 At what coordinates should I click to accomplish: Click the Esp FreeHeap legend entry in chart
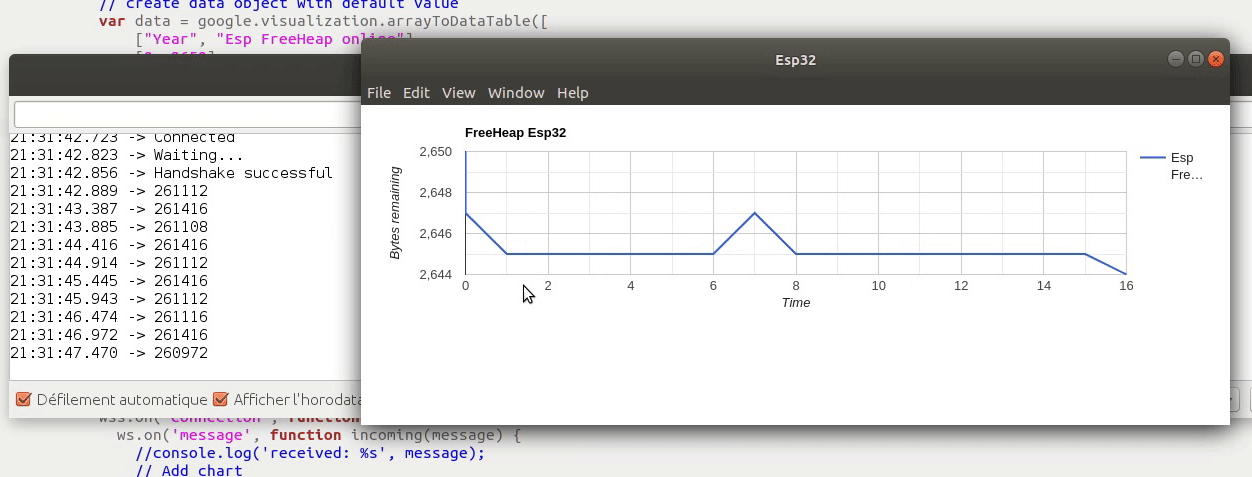pyautogui.click(x=1172, y=166)
